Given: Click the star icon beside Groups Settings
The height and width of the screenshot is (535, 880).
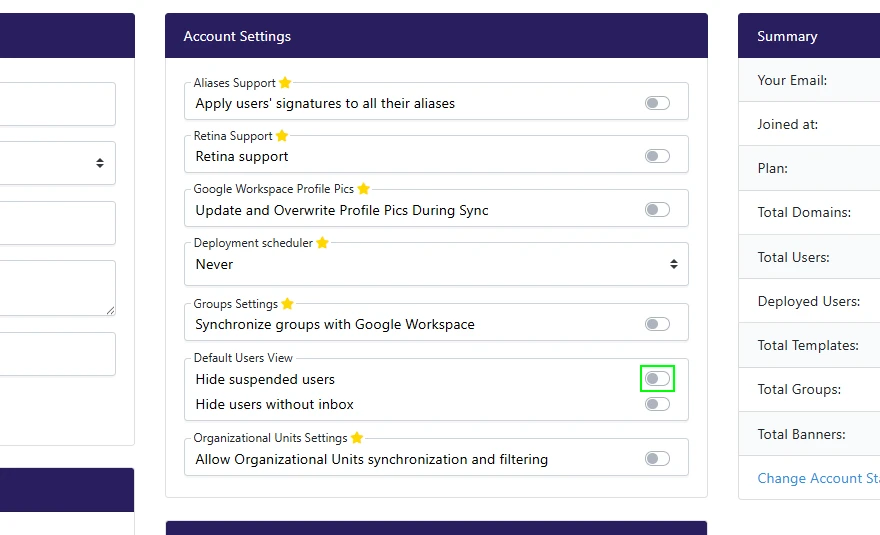Looking at the screenshot, I should [287, 304].
